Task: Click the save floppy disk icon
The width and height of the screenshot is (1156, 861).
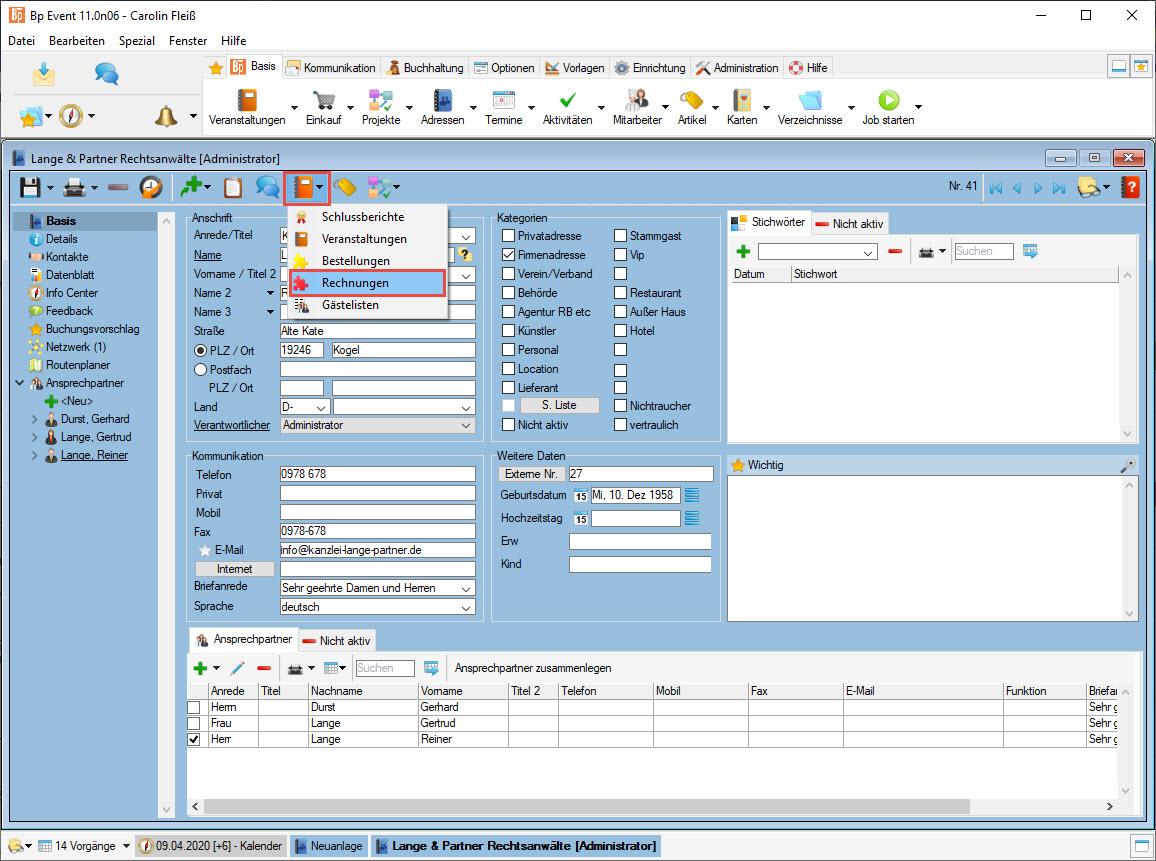Action: click(30, 187)
